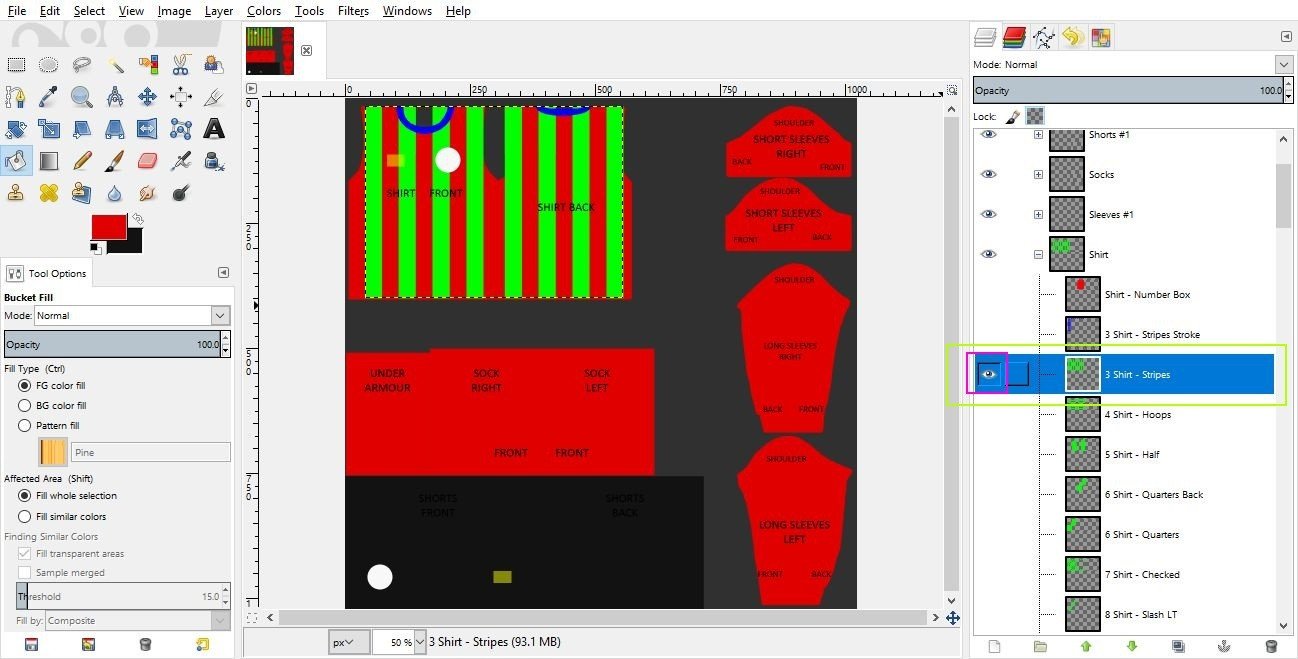Toggle eye icon of 3 Shirt - Stripes layer
Screen dimensions: 1298x659
click(989, 374)
